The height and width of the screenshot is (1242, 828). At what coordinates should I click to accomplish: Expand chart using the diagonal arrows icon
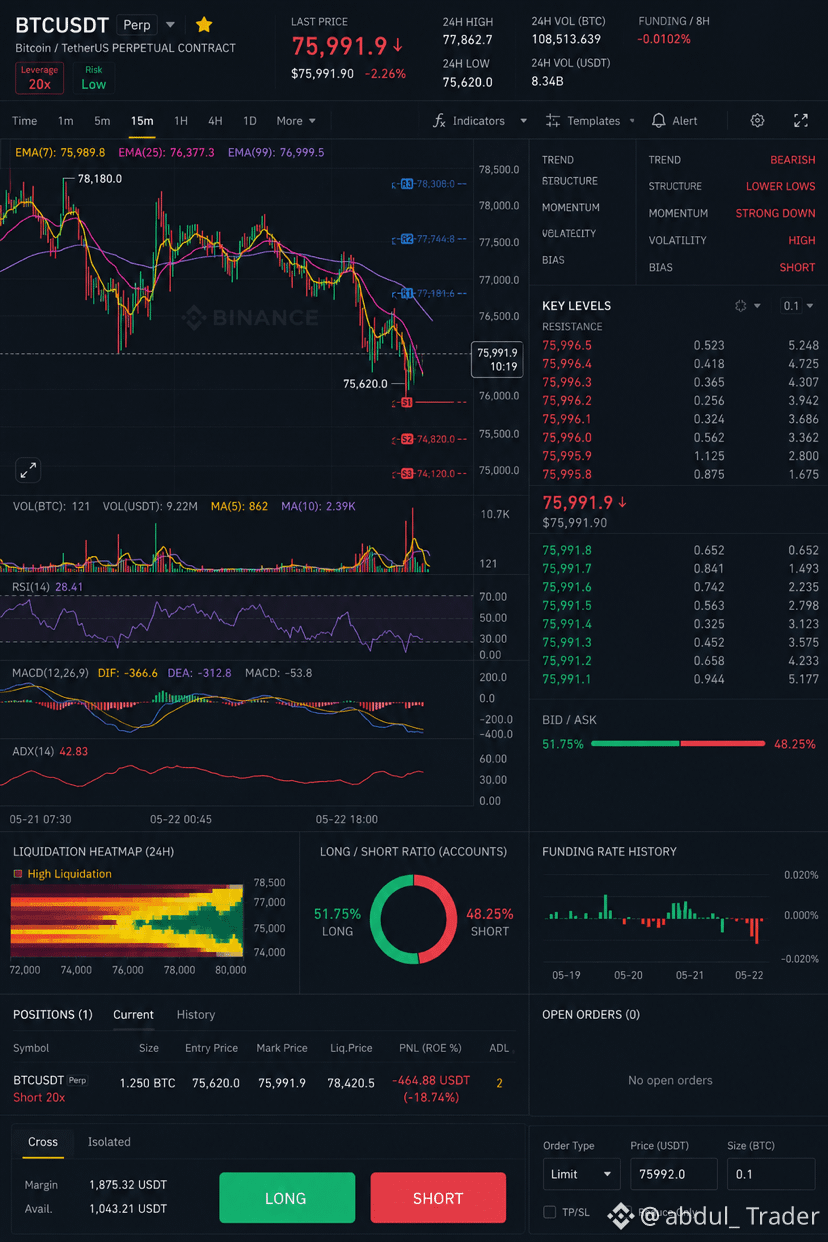click(28, 469)
